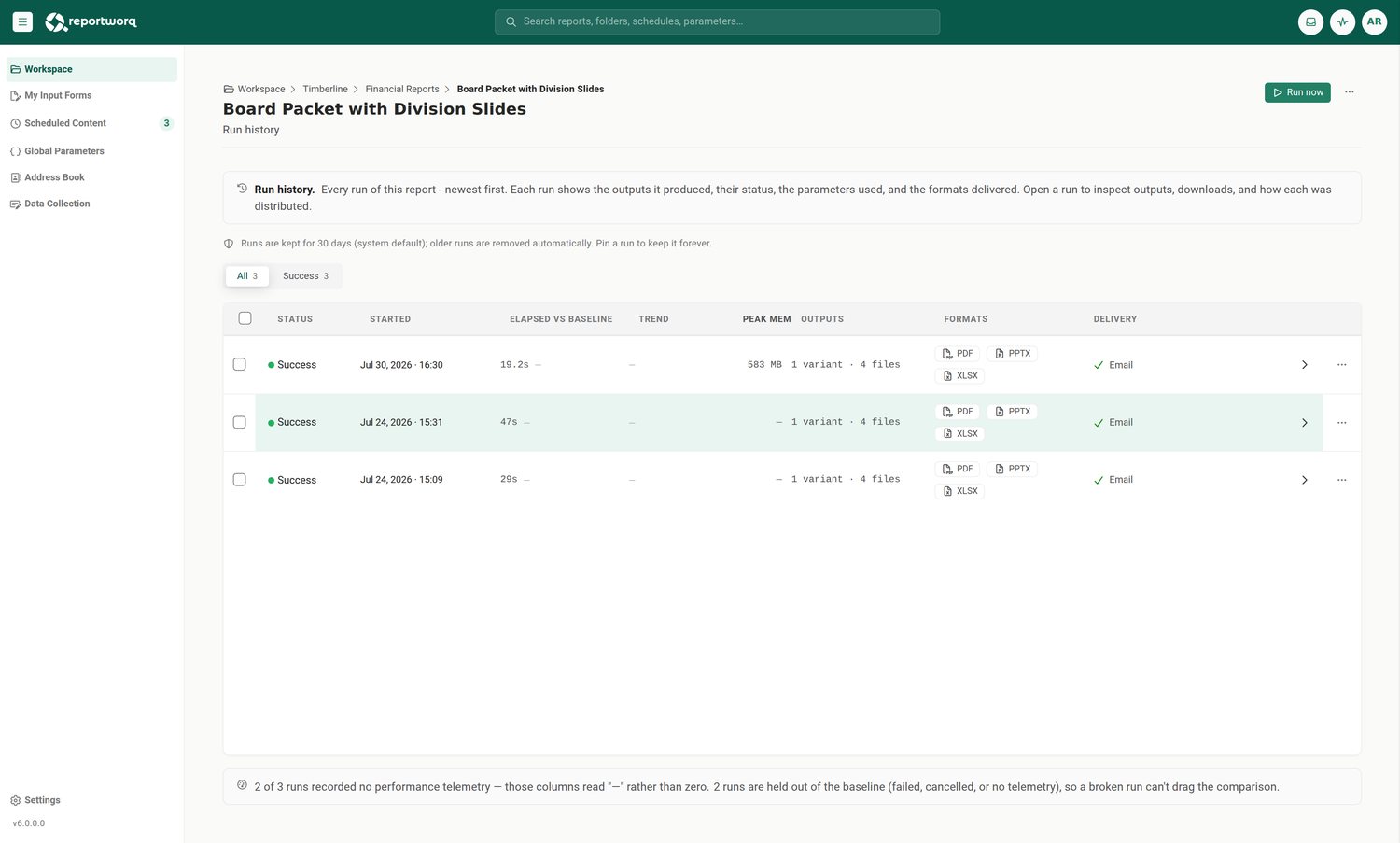Open the inbox icon in header
This screenshot has width=1400, height=843.
pyautogui.click(x=1310, y=21)
